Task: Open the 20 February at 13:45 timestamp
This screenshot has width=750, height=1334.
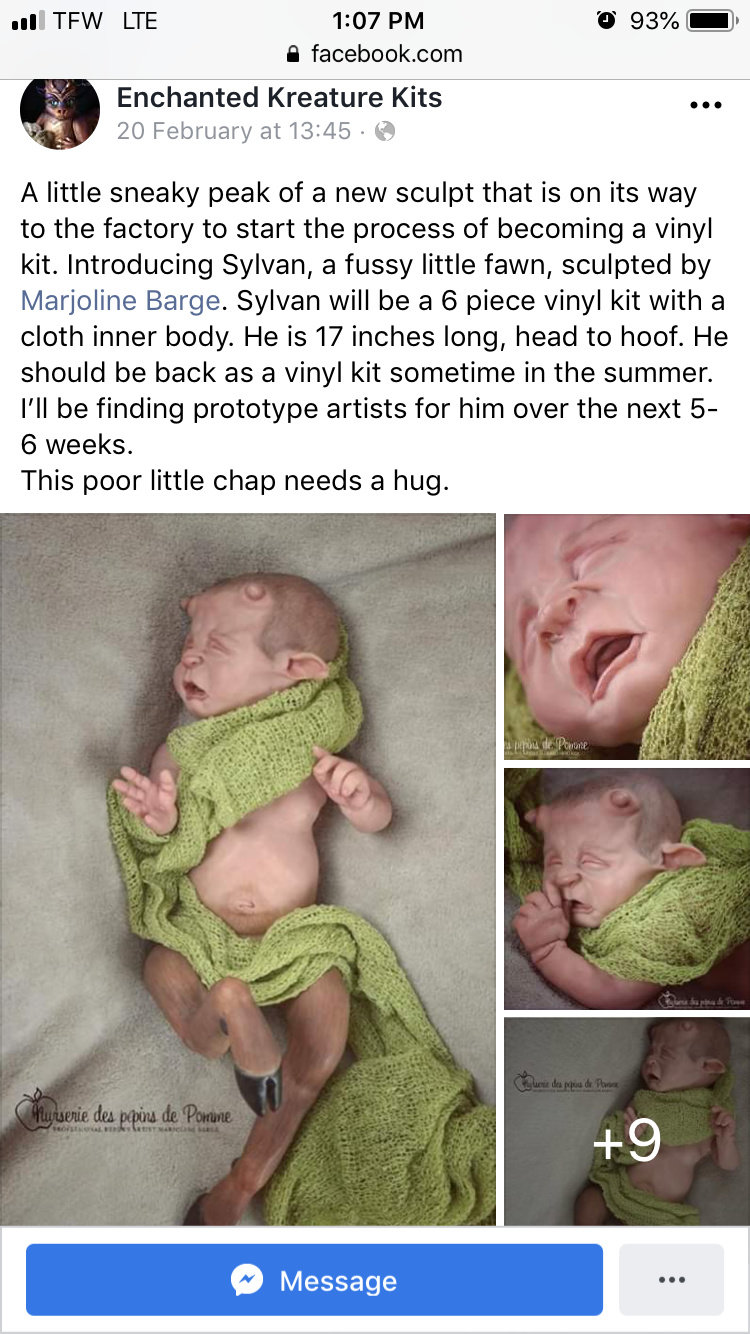Action: coord(234,131)
